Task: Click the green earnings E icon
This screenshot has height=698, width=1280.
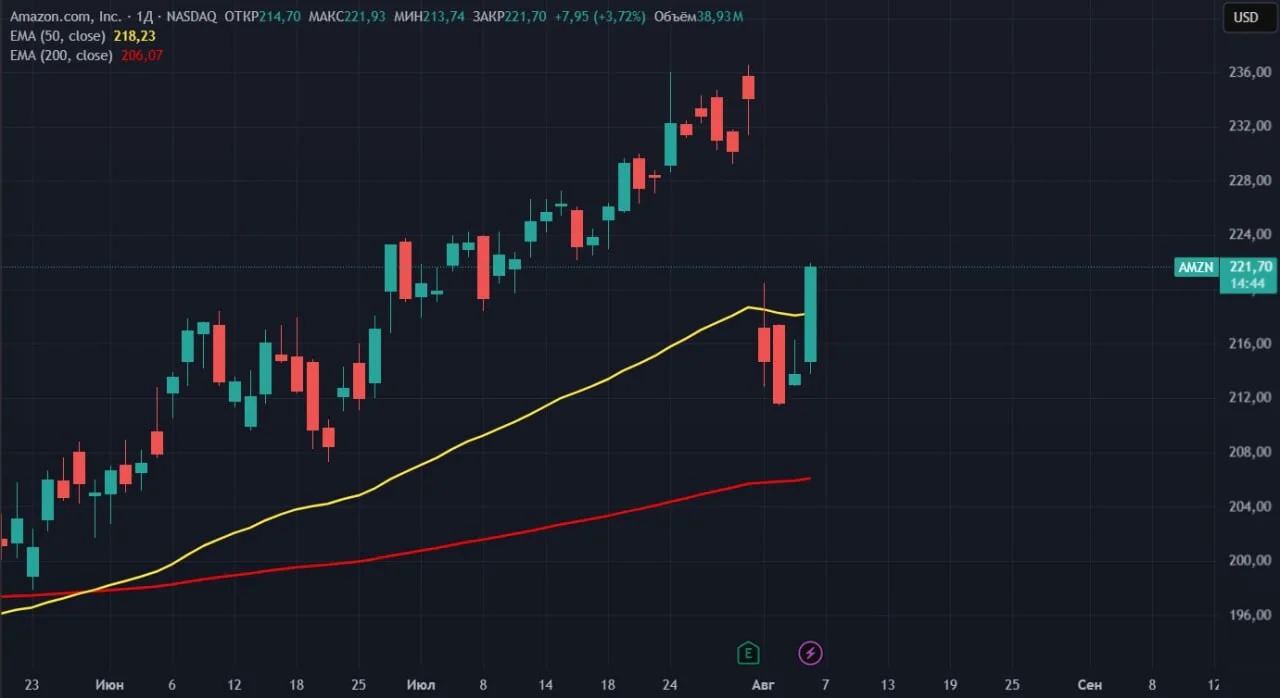Action: point(748,654)
